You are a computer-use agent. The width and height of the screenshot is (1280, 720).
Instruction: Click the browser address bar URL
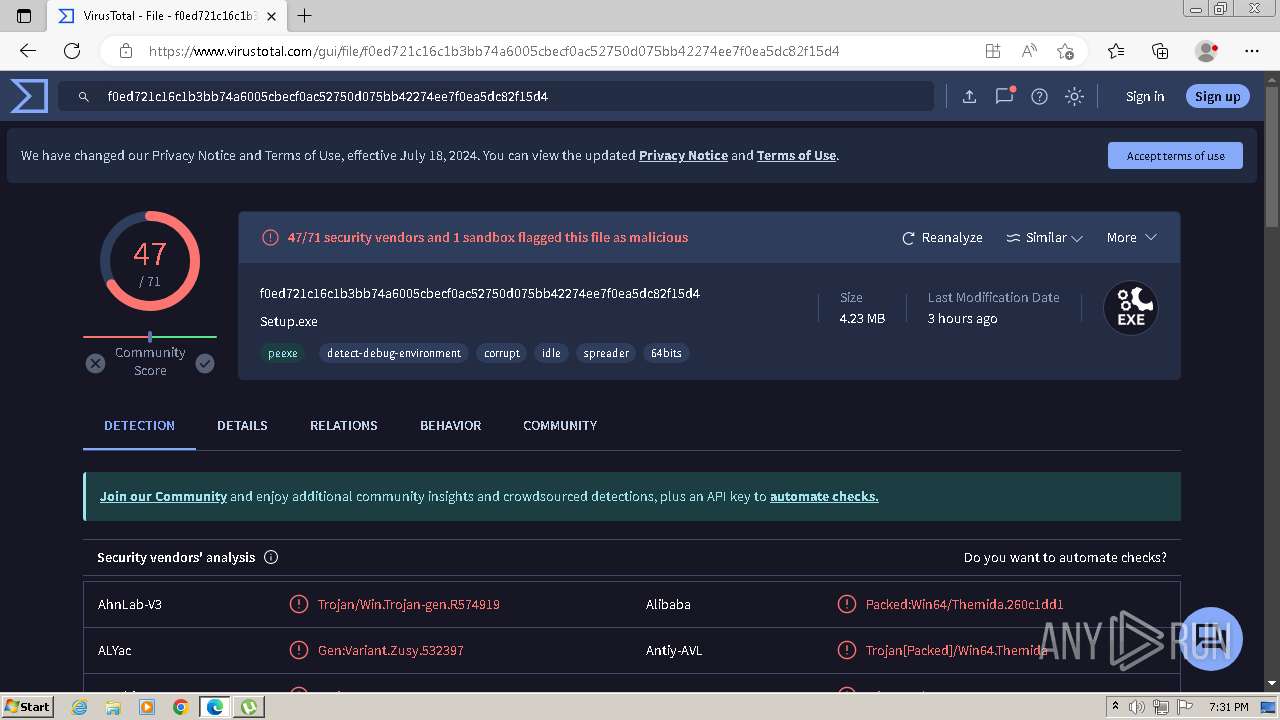(x=494, y=51)
